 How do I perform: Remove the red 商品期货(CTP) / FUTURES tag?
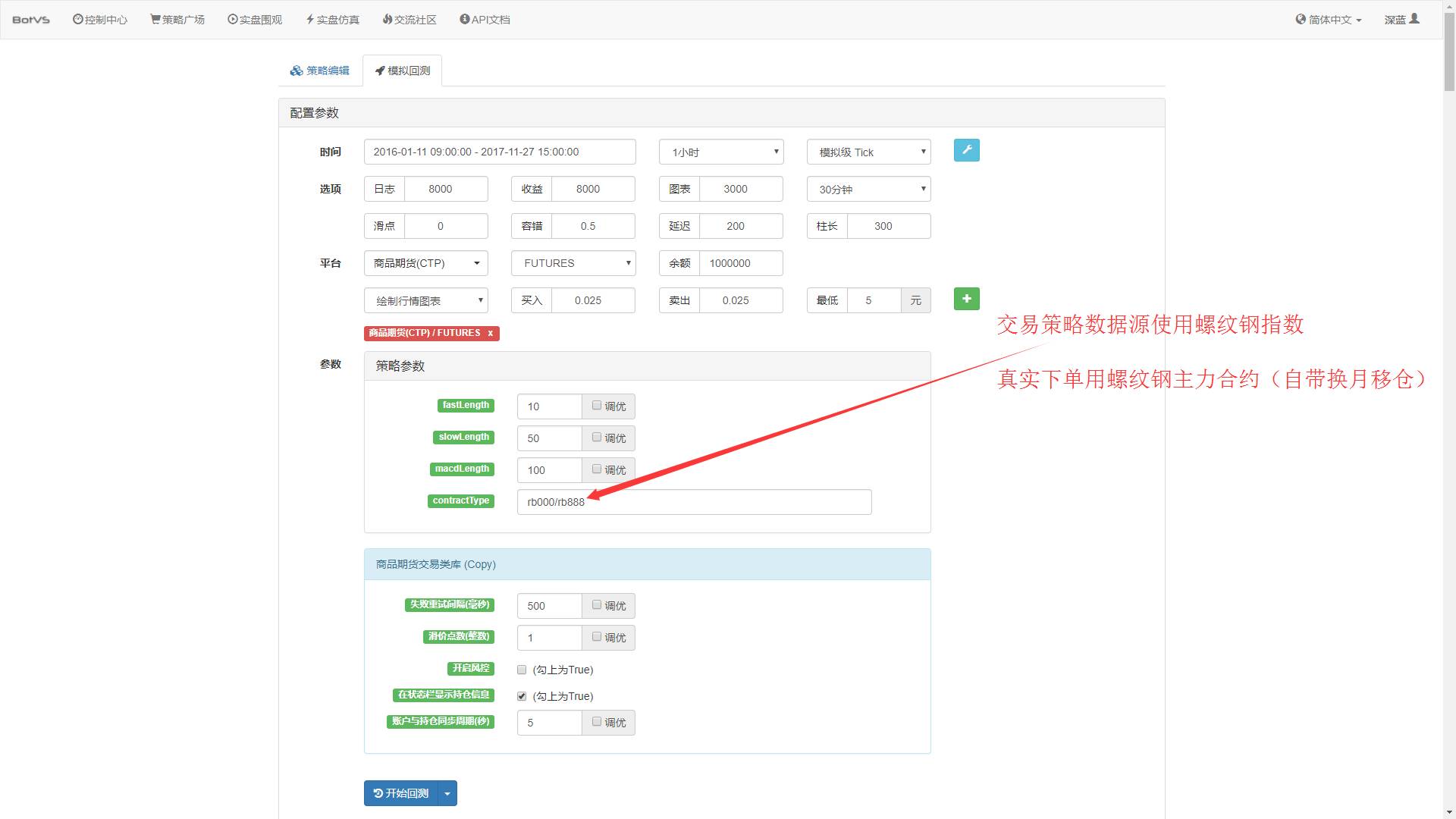[x=490, y=333]
